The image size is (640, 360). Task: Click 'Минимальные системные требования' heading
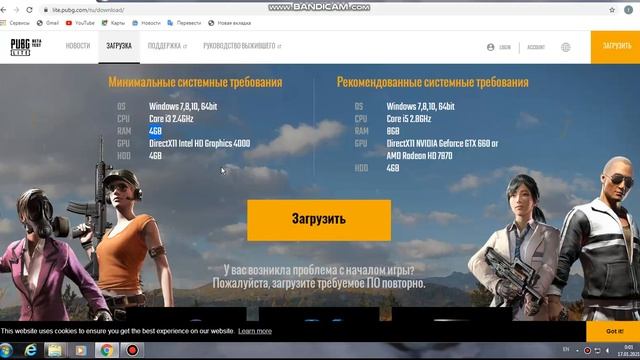[x=195, y=82]
